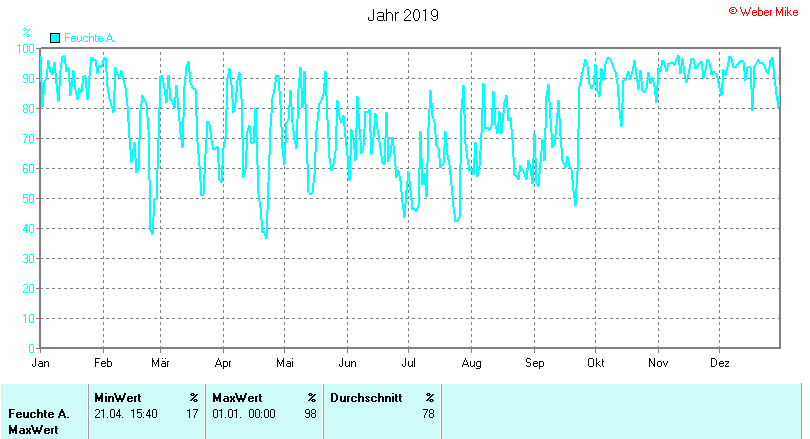
Task: Click the maximum value 98
Action: (x=310, y=413)
